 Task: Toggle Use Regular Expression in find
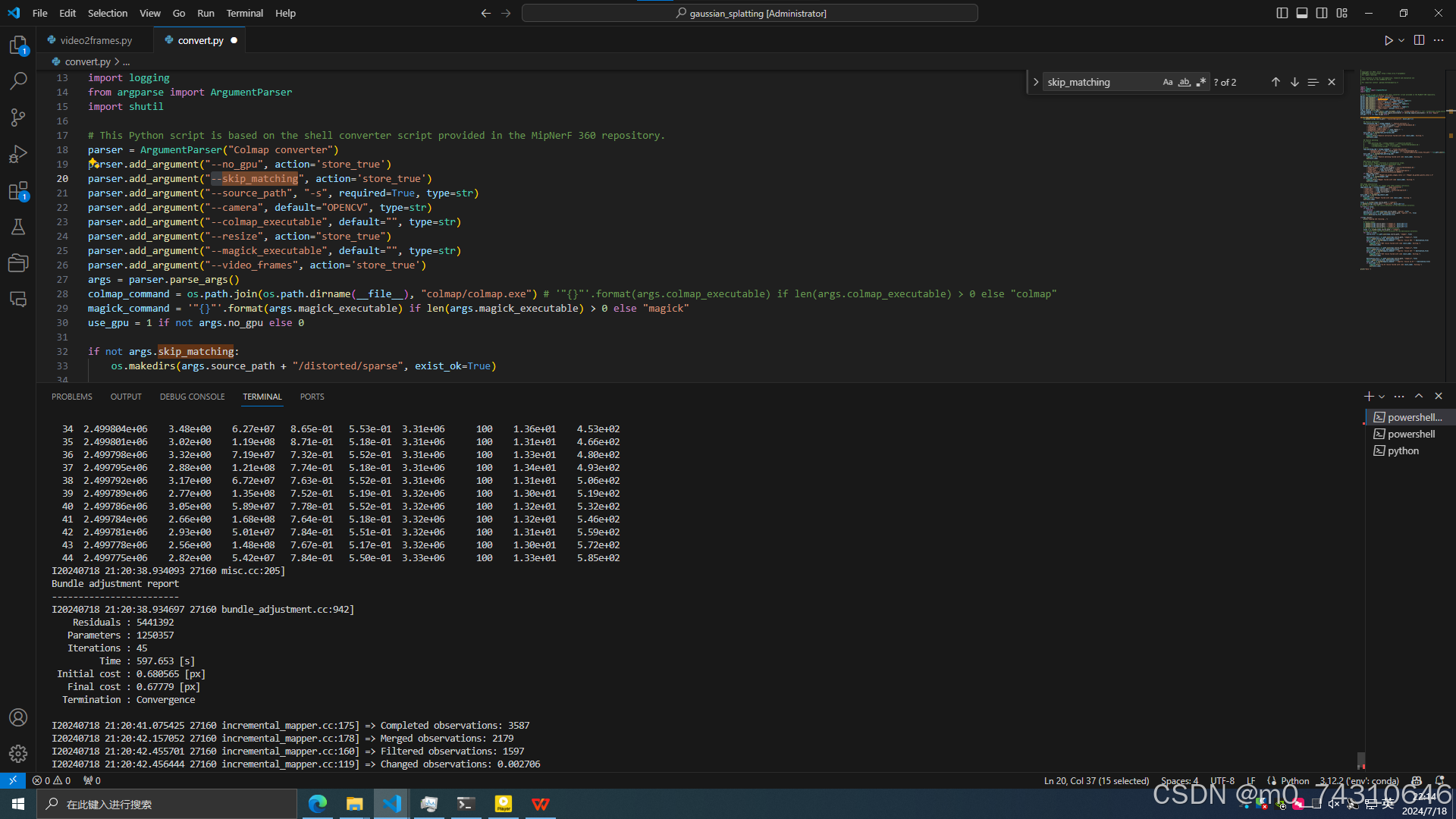(x=1200, y=82)
